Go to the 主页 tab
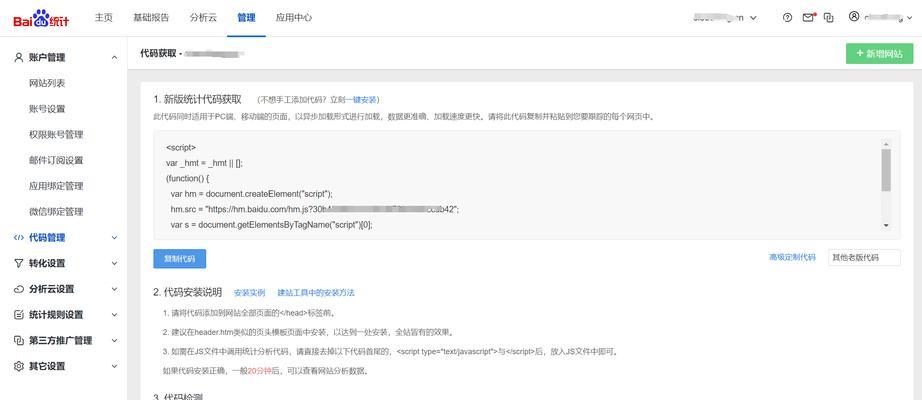 (x=103, y=18)
